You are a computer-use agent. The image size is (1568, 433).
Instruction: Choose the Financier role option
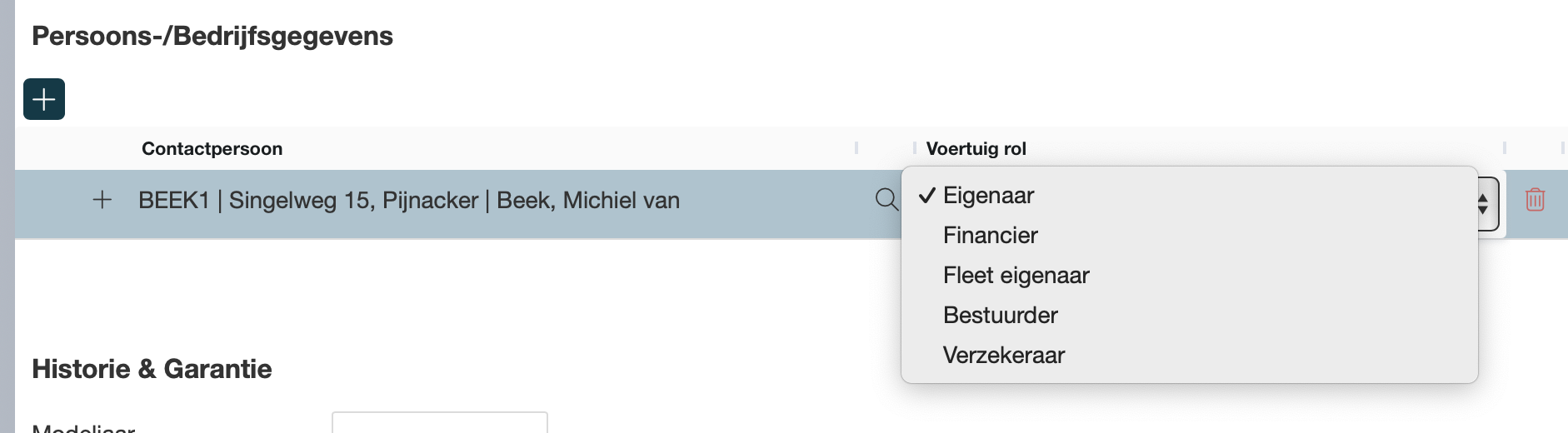point(990,236)
